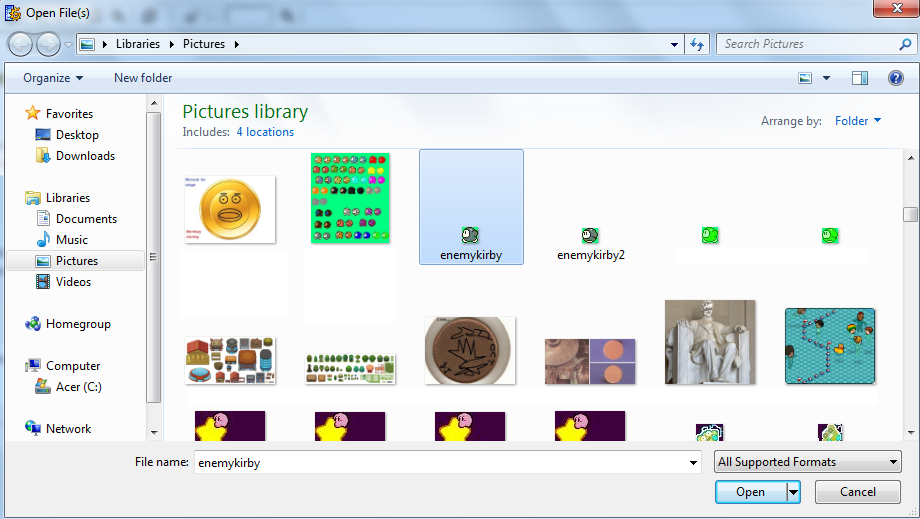The width and height of the screenshot is (920, 519).
Task: Click the search magnifier icon
Action: pos(905,44)
